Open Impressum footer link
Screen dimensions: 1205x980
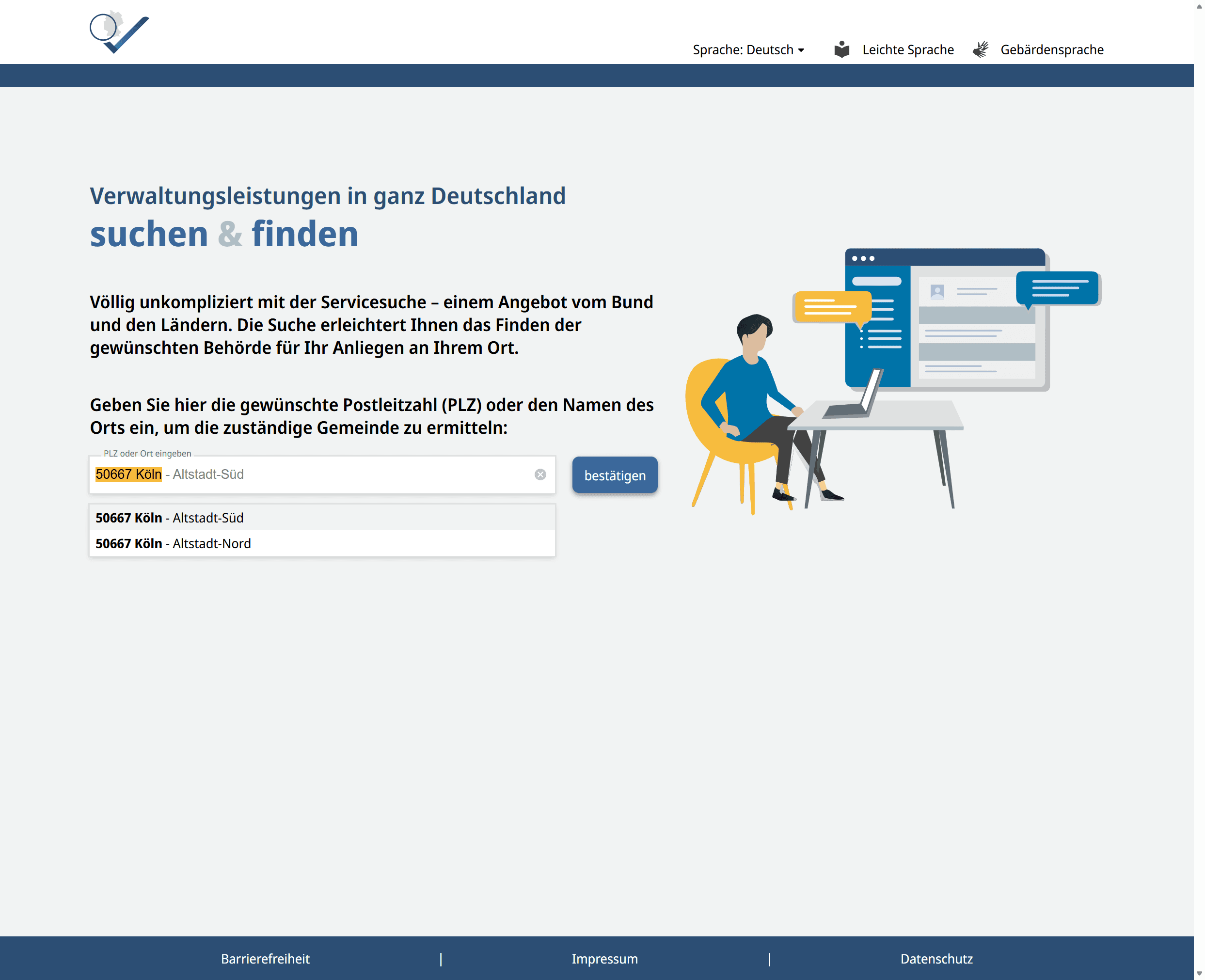(604, 959)
